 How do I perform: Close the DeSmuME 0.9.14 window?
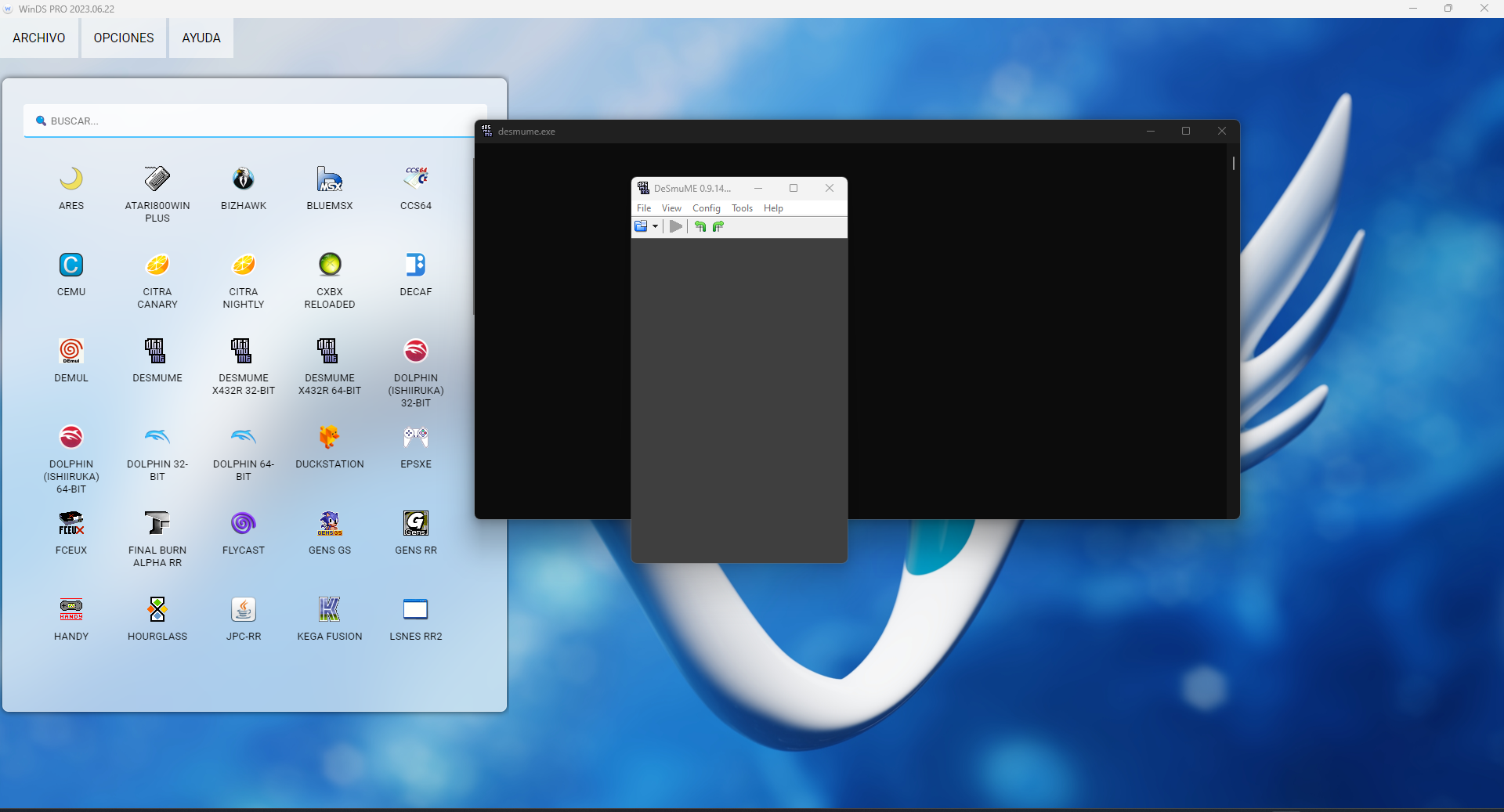pyautogui.click(x=830, y=189)
